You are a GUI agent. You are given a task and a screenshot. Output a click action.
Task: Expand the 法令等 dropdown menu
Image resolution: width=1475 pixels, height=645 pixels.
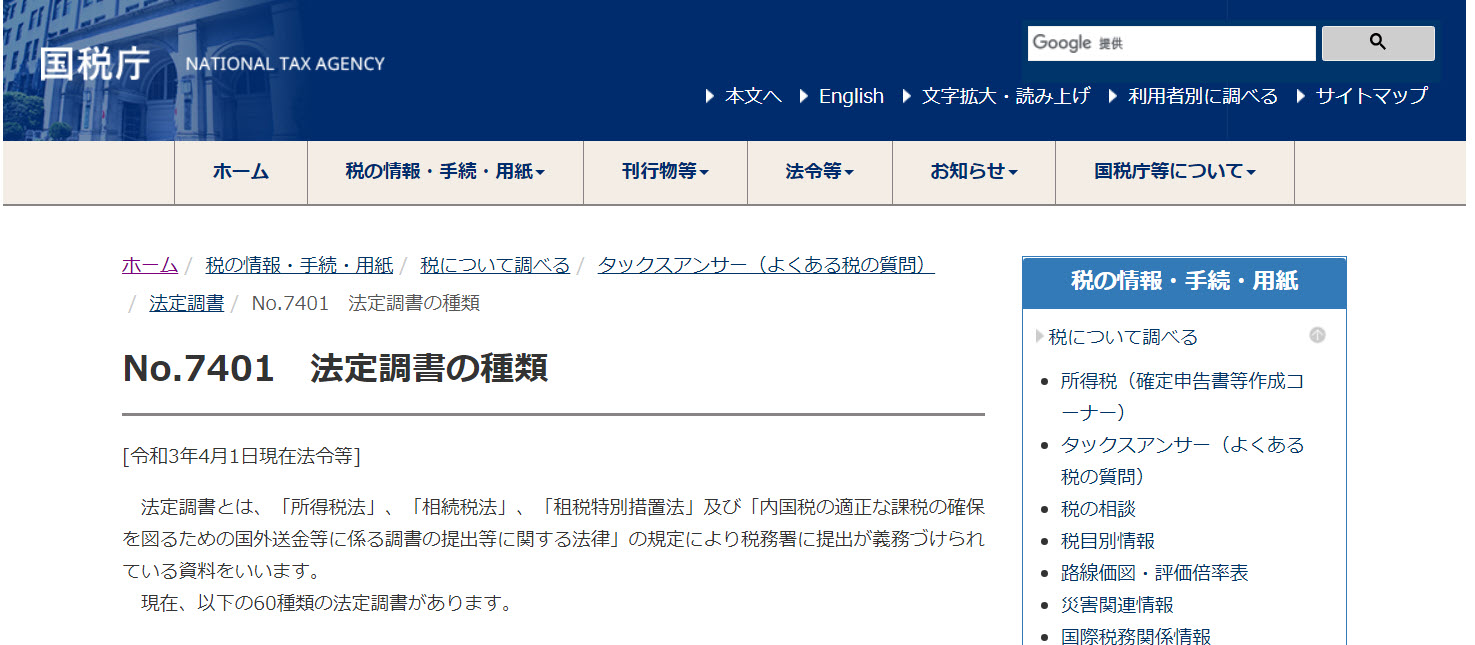[819, 172]
